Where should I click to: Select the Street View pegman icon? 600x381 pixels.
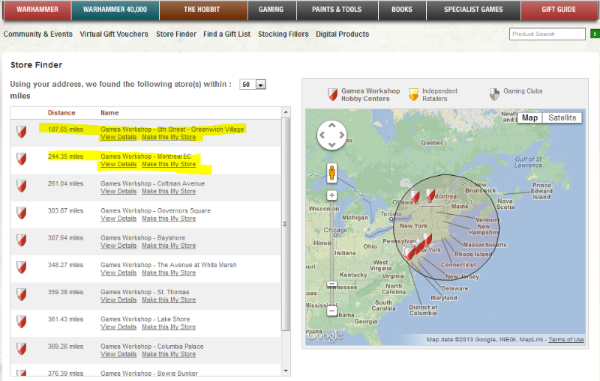(x=332, y=173)
